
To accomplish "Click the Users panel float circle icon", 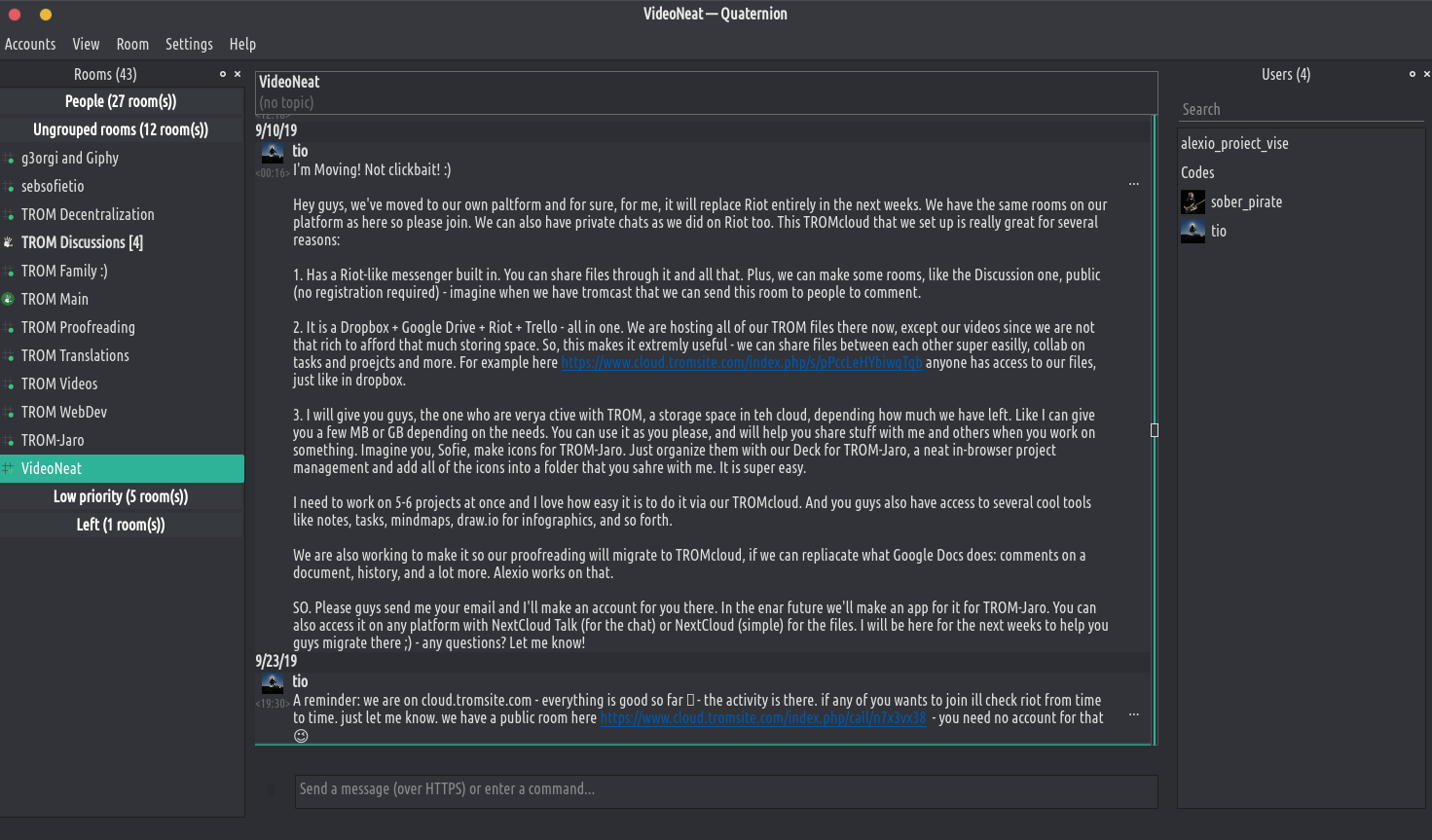I will (x=1413, y=74).
